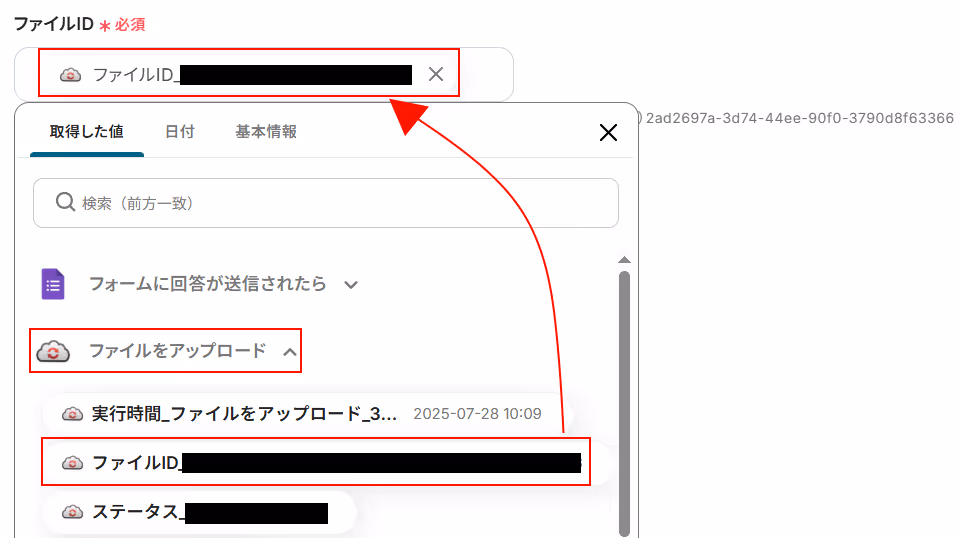961x538 pixels.
Task: Expand フォームに回答が送信されたら section chevron
Action: coord(351,284)
